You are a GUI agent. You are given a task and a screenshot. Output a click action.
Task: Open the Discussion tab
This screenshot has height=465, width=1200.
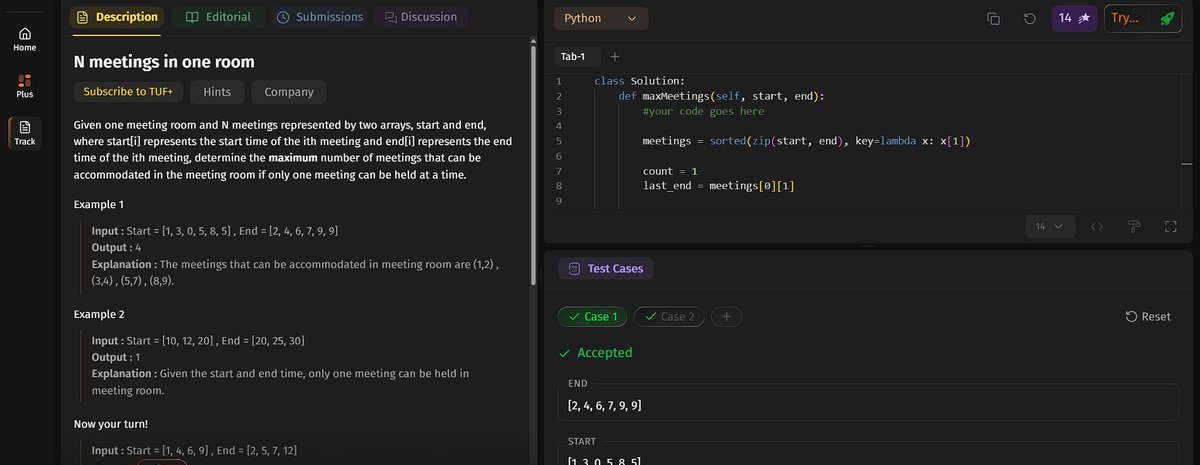coord(421,17)
